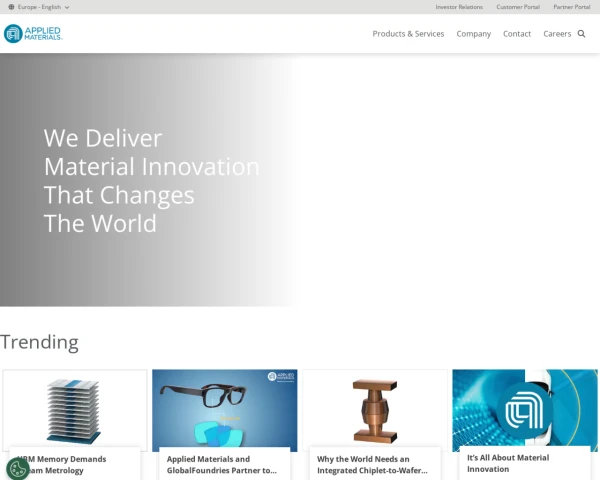Open the Customer Portal link

tap(518, 7)
